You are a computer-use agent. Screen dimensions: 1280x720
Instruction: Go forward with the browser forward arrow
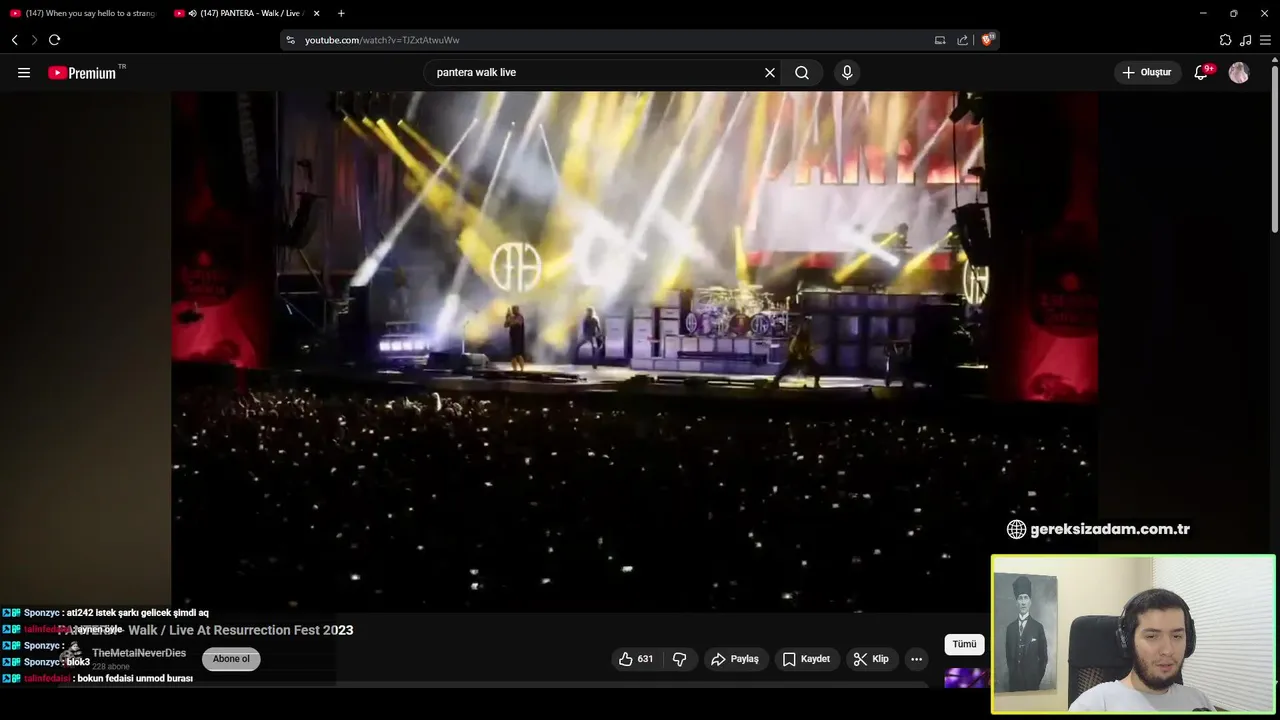click(x=34, y=40)
